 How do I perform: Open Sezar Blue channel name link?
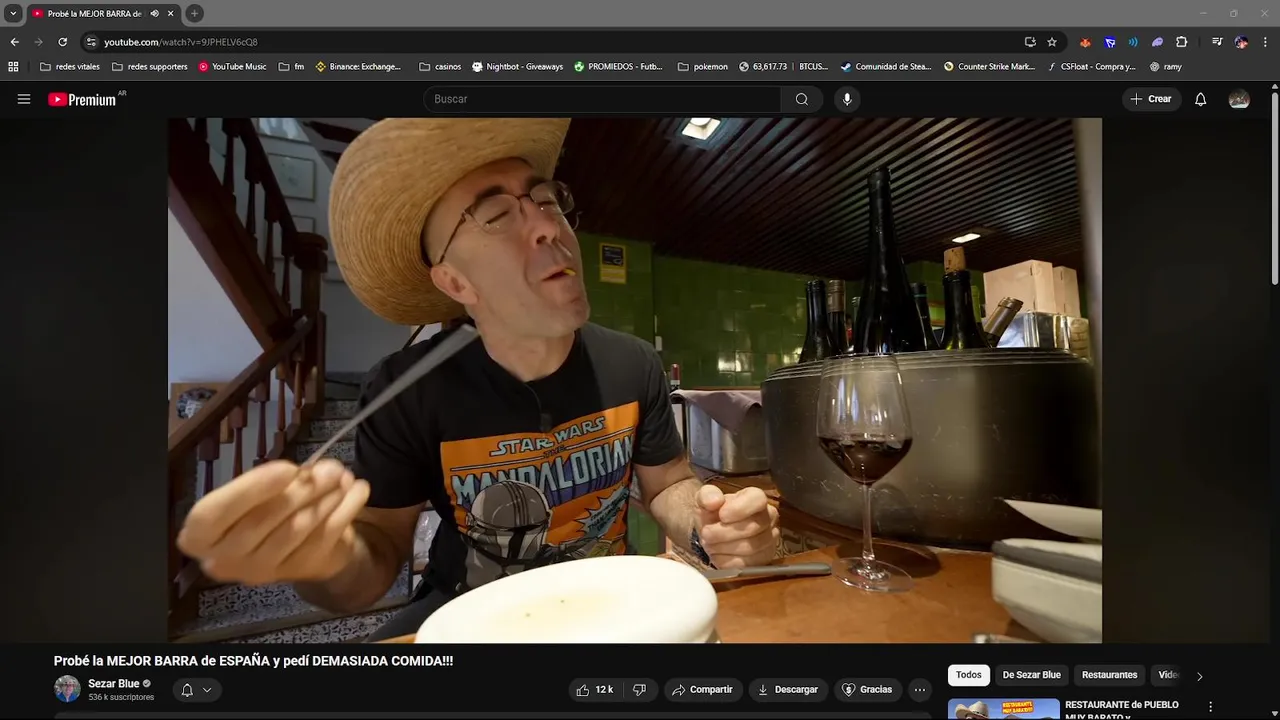[114, 684]
